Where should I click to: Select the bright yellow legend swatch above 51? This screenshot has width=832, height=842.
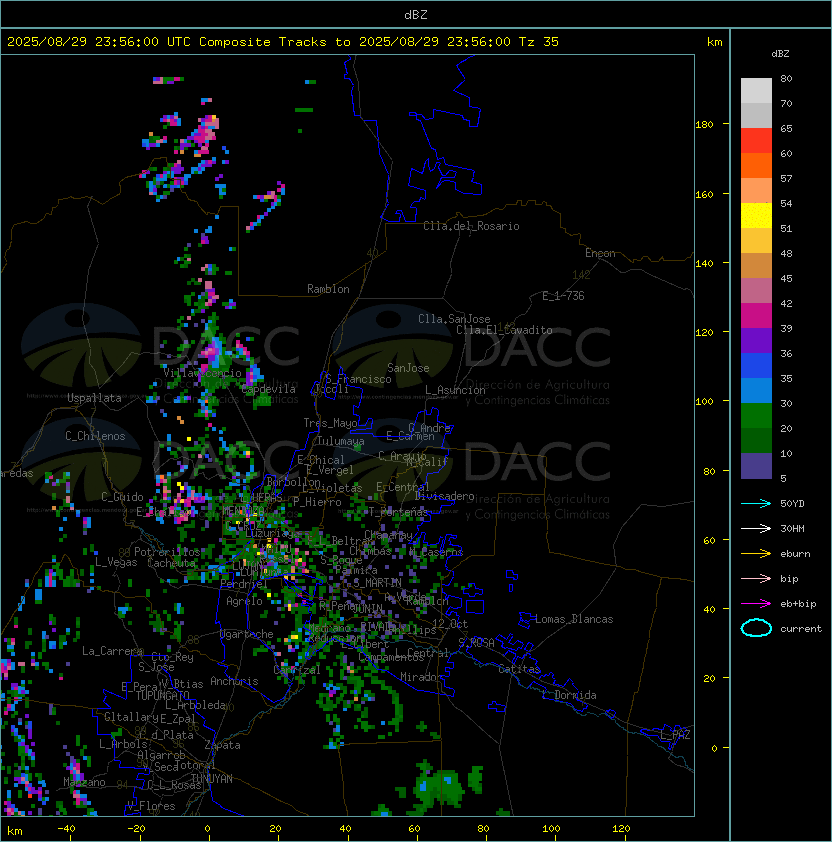pyautogui.click(x=756, y=216)
